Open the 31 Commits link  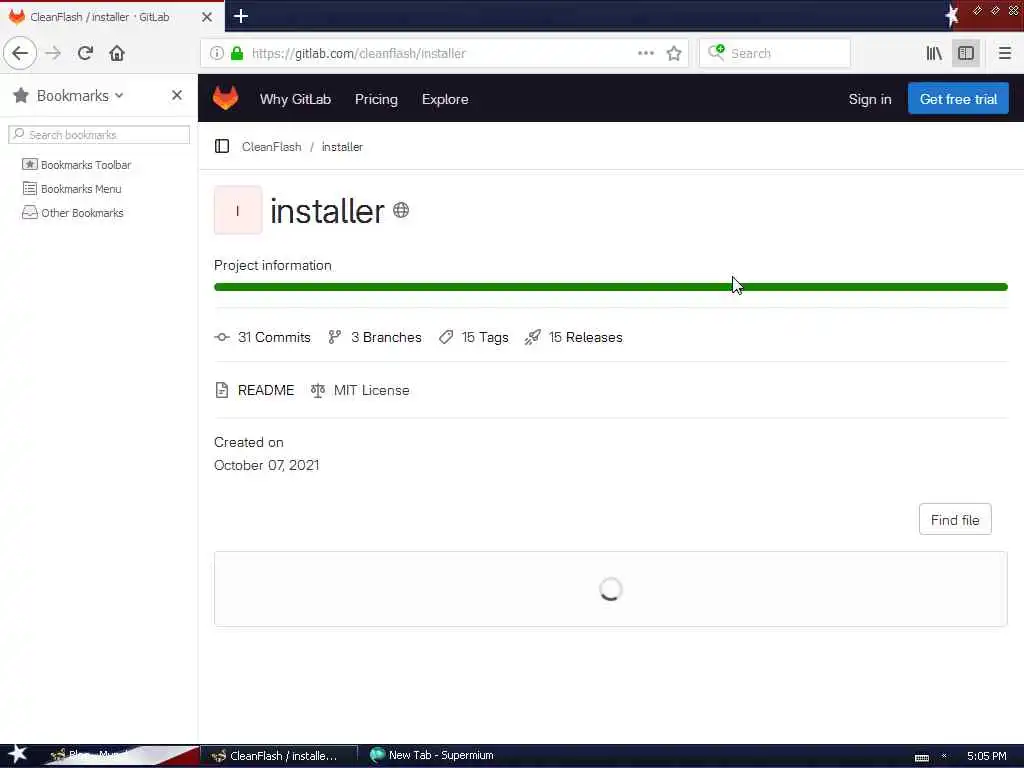click(263, 337)
